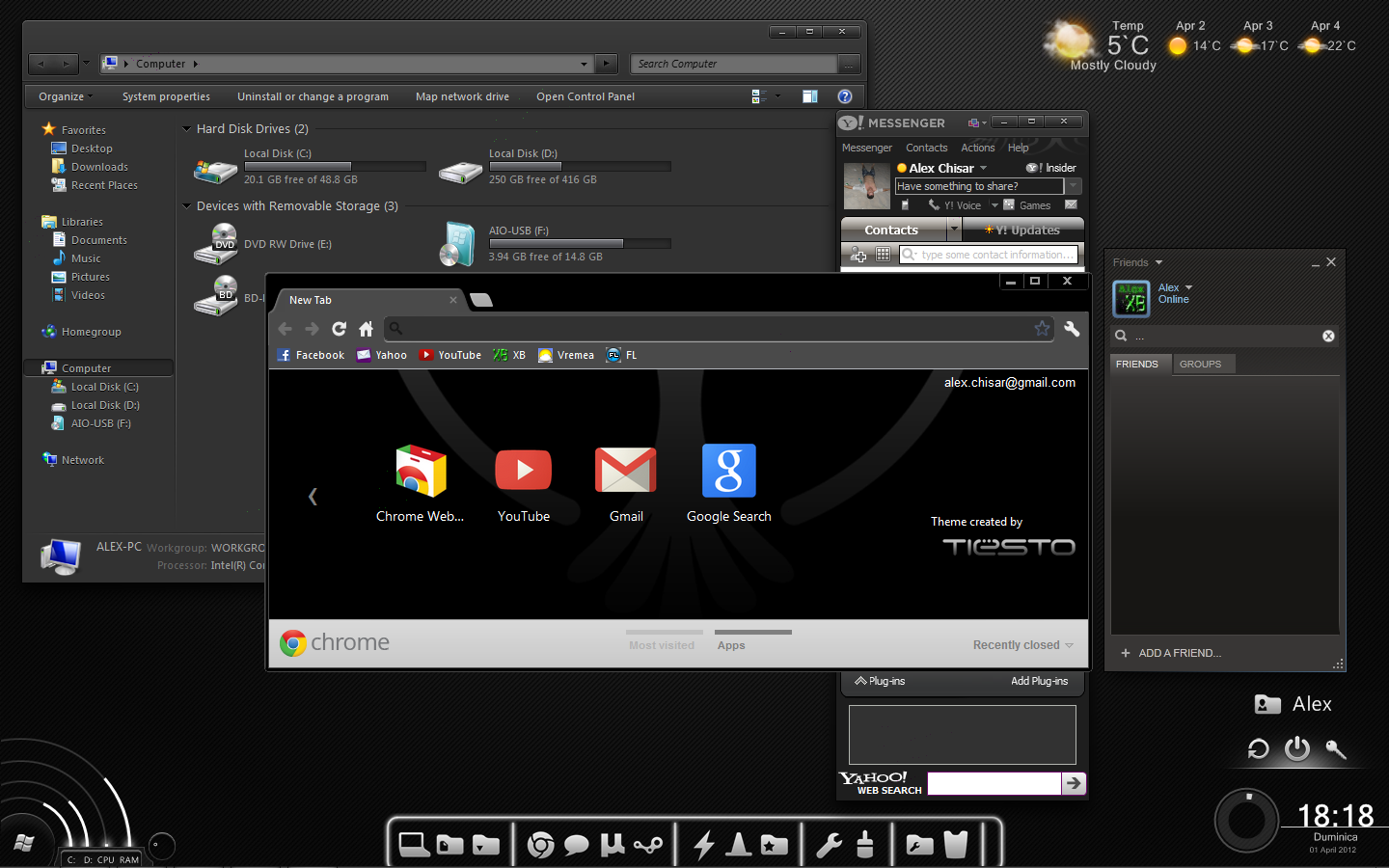The width and height of the screenshot is (1389, 868).
Task: Go back with Chrome's back arrow
Action: [285, 329]
